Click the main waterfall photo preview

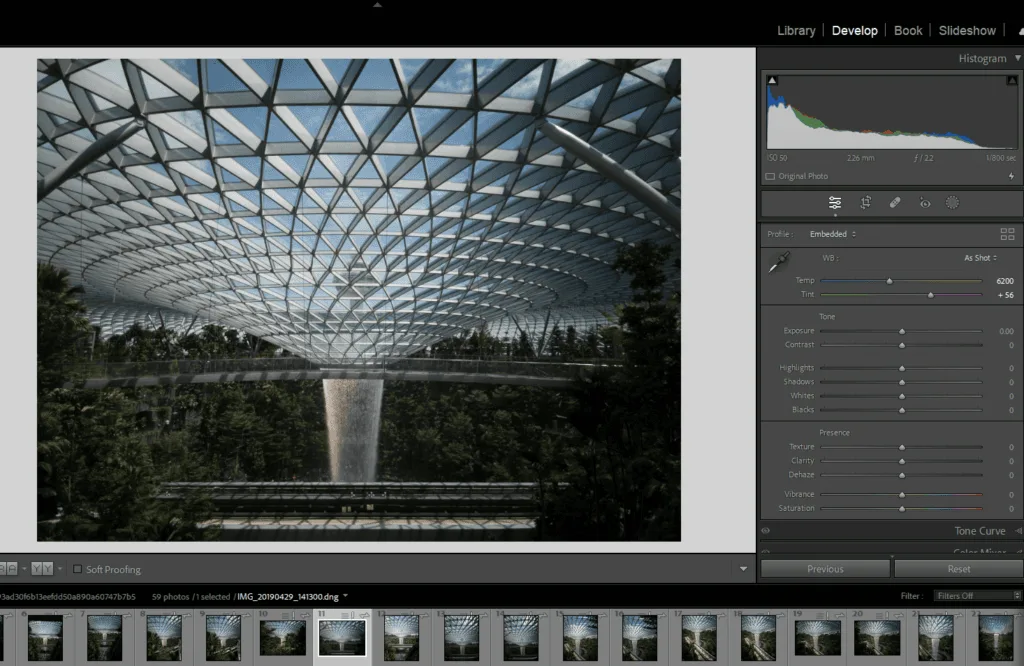(x=359, y=300)
